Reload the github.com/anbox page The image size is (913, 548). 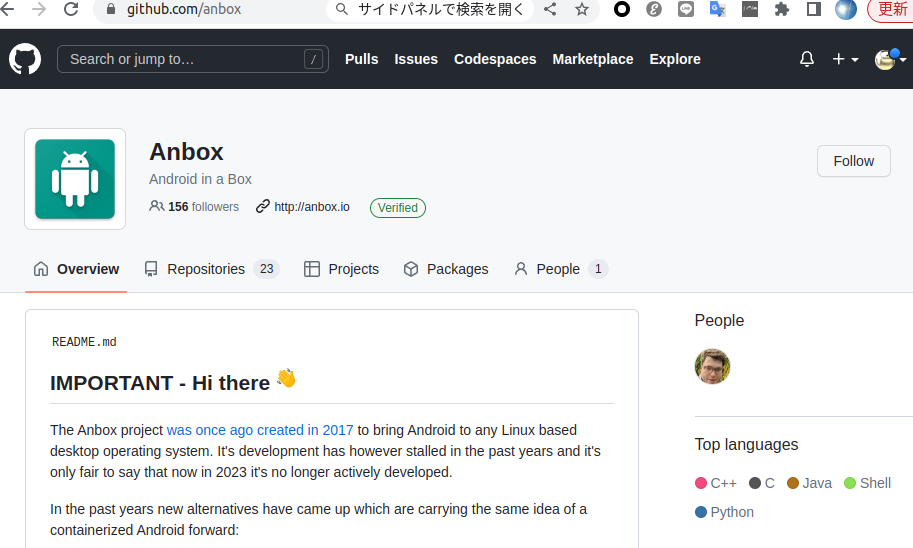(x=71, y=9)
